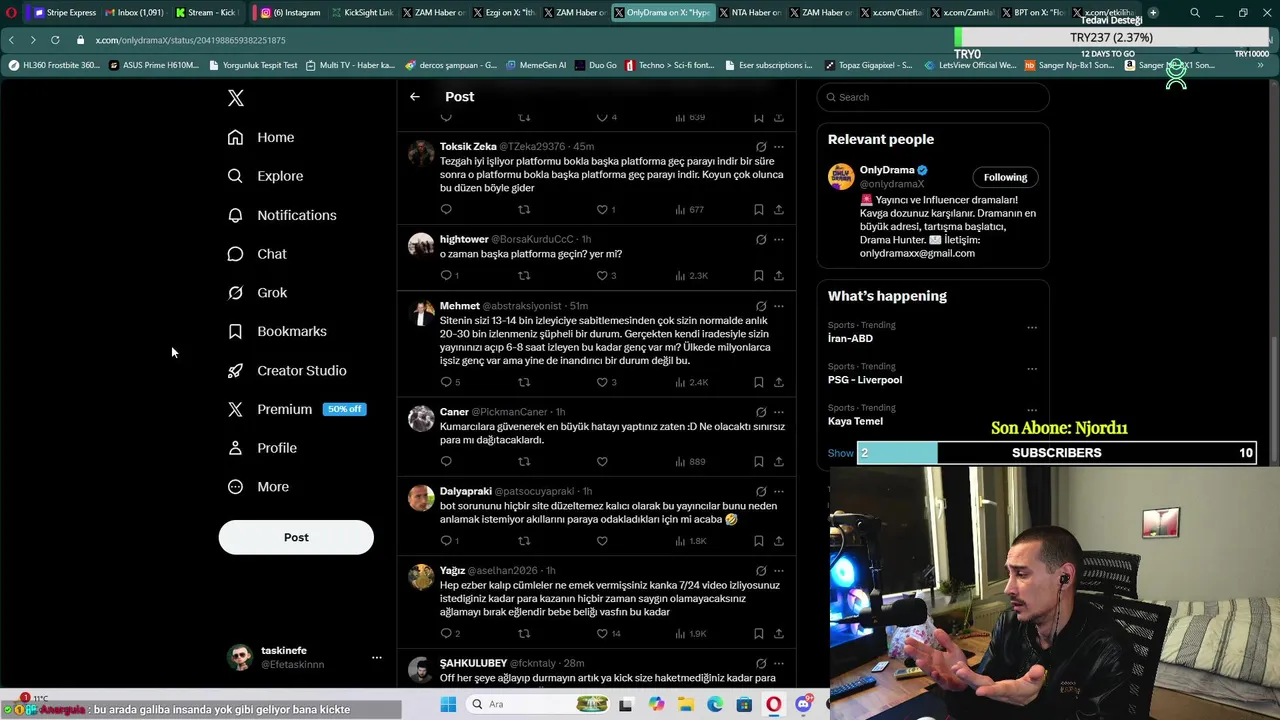Click the Grok icon on Mehmet's tweet
This screenshot has width=1280, height=720.
pyautogui.click(x=761, y=306)
